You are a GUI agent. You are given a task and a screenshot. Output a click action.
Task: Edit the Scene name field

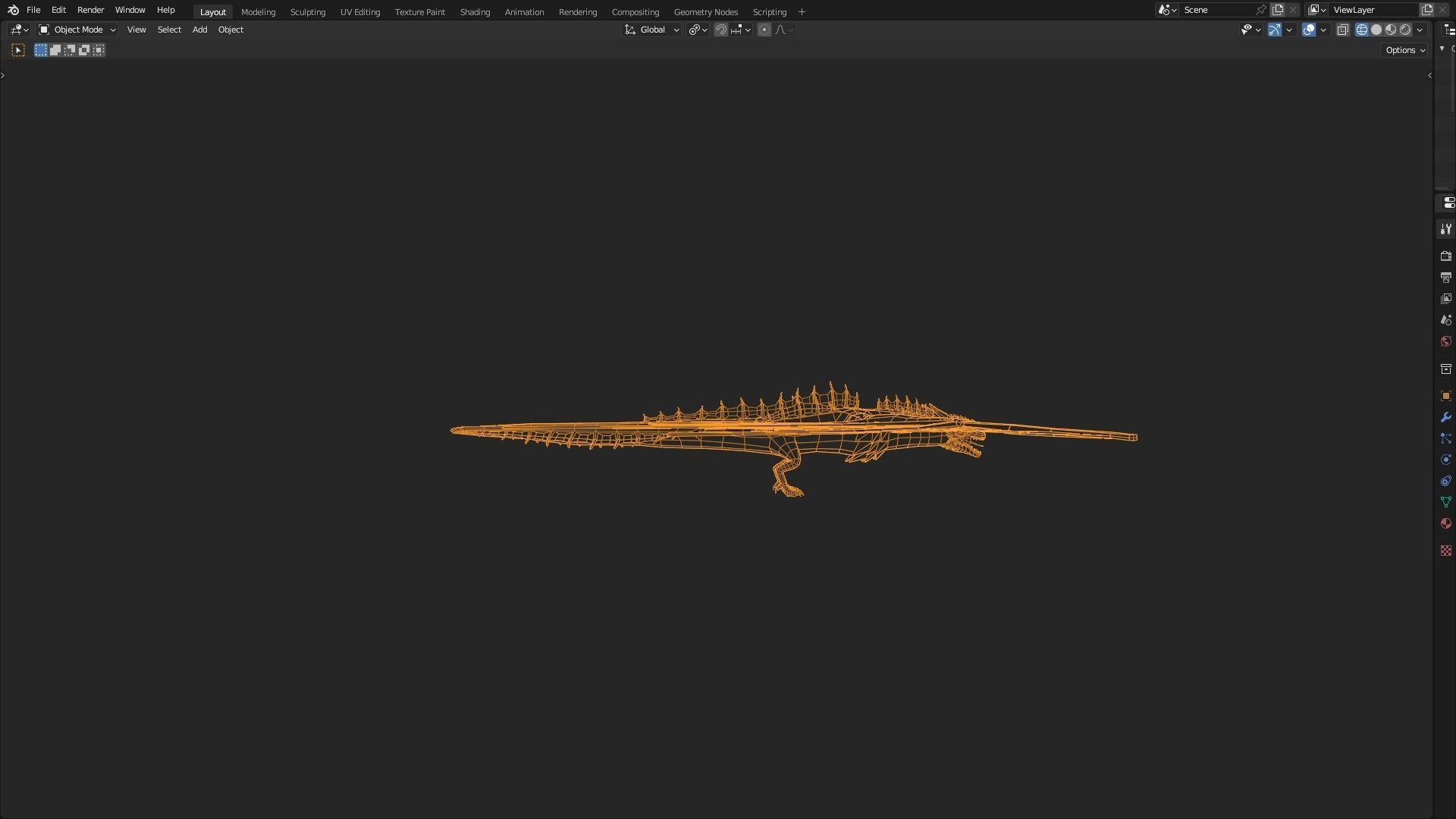[x=1216, y=10]
